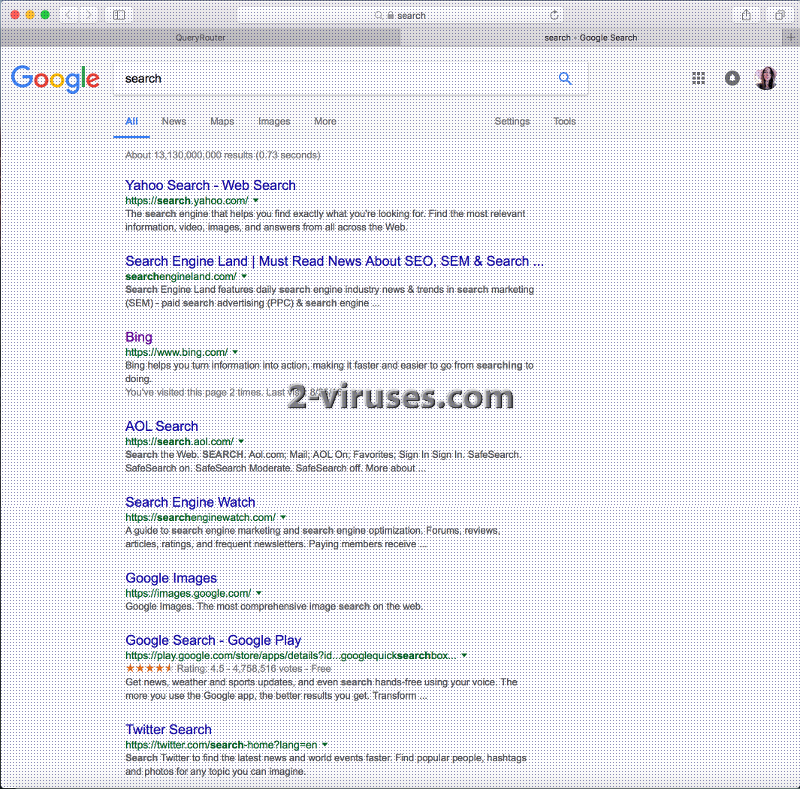Image resolution: width=800 pixels, height=789 pixels.
Task: Show all tabs overview
Action: tap(779, 15)
